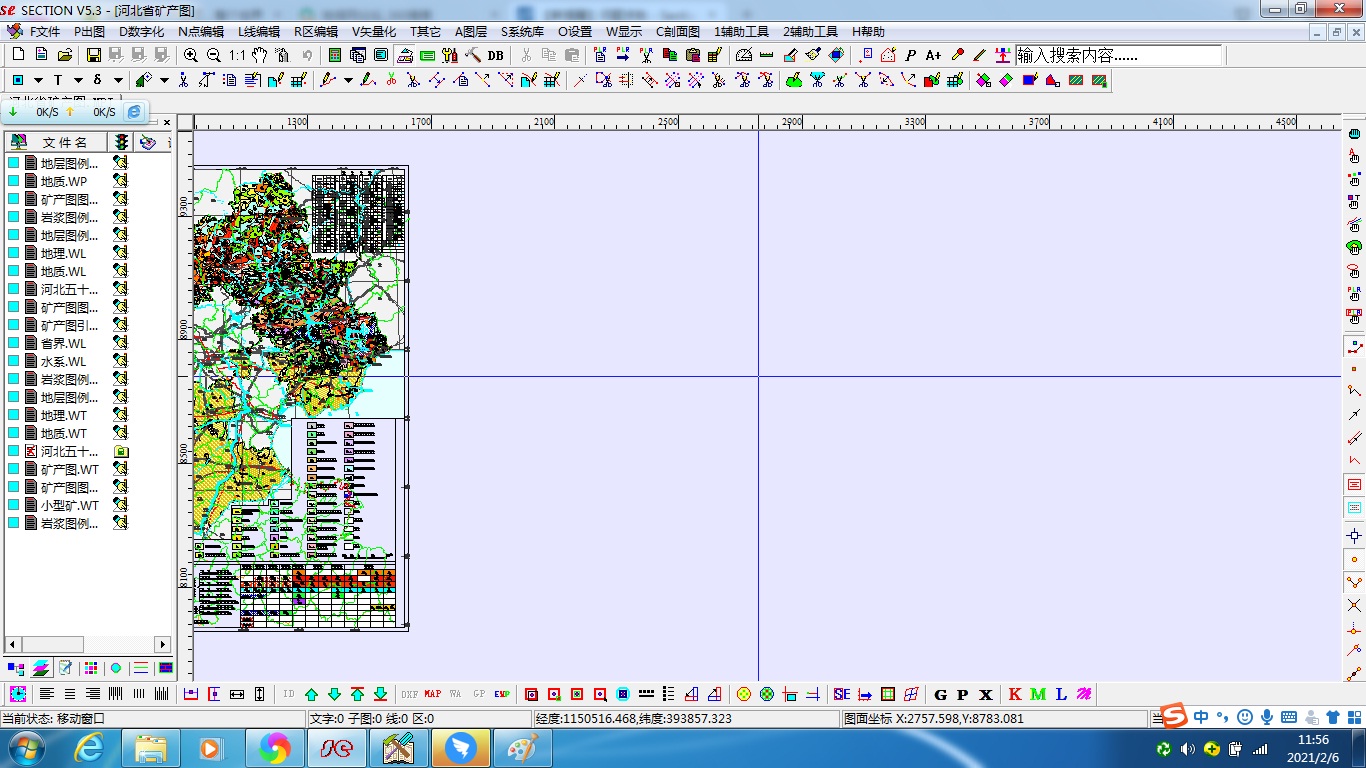Image resolution: width=1366 pixels, height=768 pixels.
Task: Toggle checkbox for 地质.WP file
Action: [14, 181]
